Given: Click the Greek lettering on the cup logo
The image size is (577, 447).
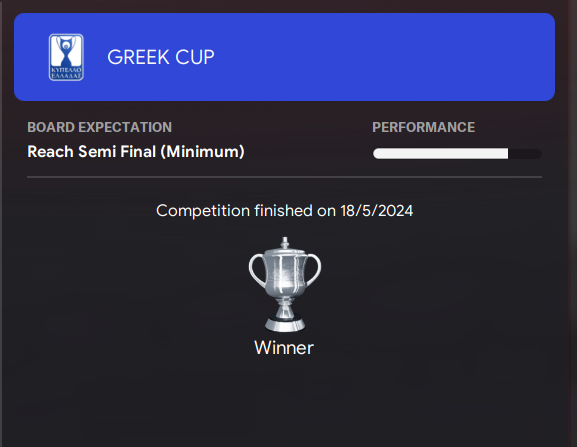Looking at the screenshot, I should pyautogui.click(x=66, y=73).
